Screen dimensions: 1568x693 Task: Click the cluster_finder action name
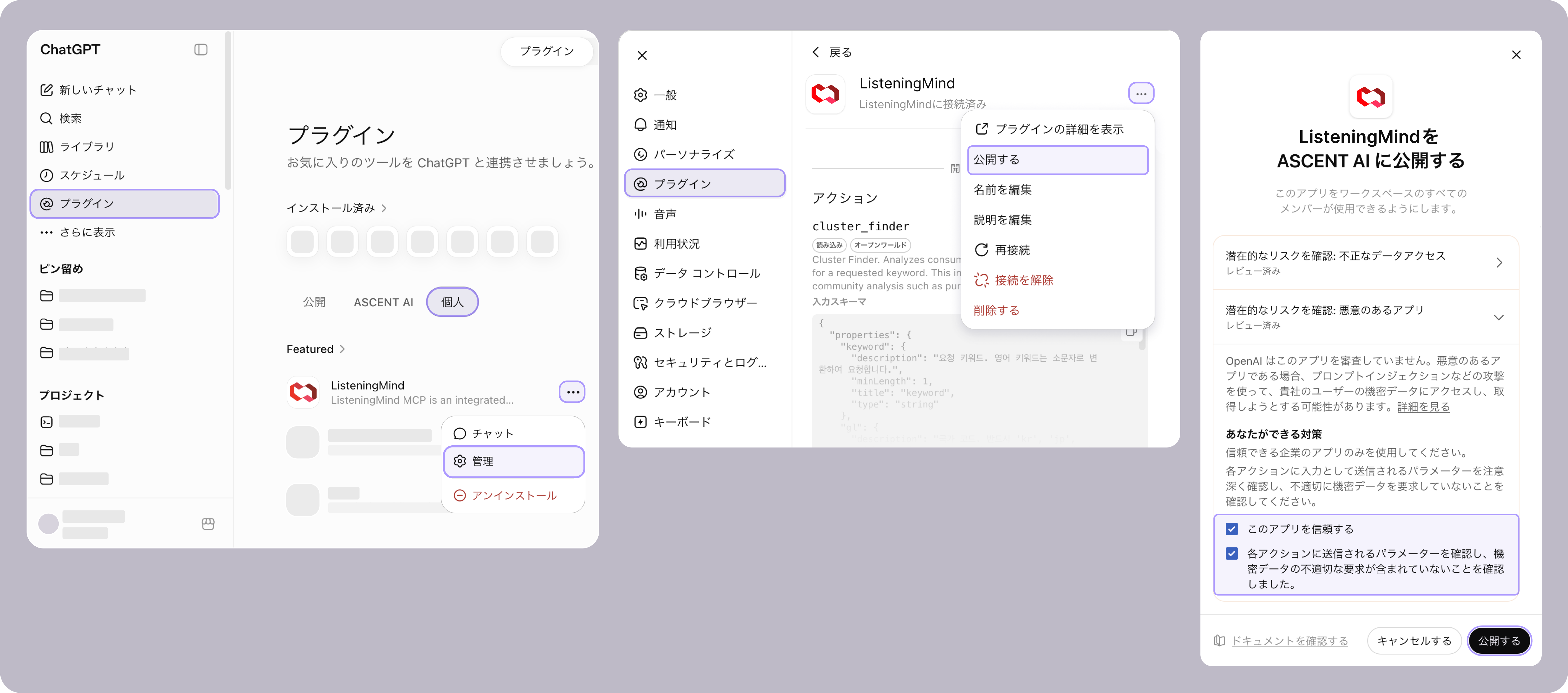861,227
